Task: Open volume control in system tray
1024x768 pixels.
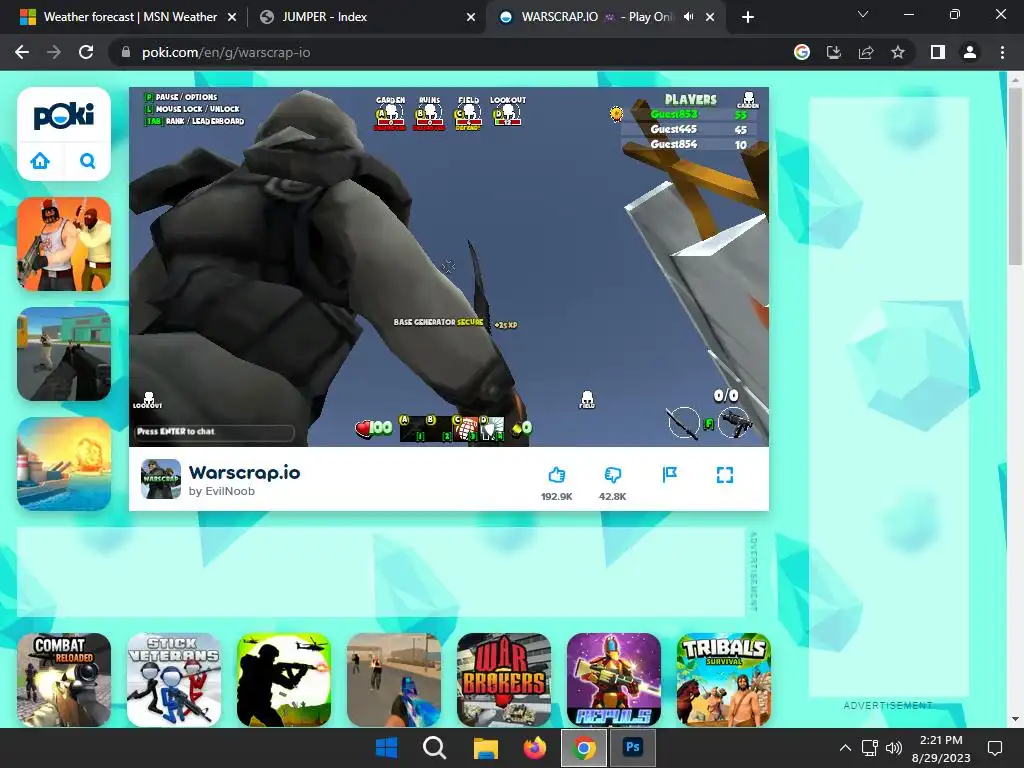Action: [x=893, y=748]
